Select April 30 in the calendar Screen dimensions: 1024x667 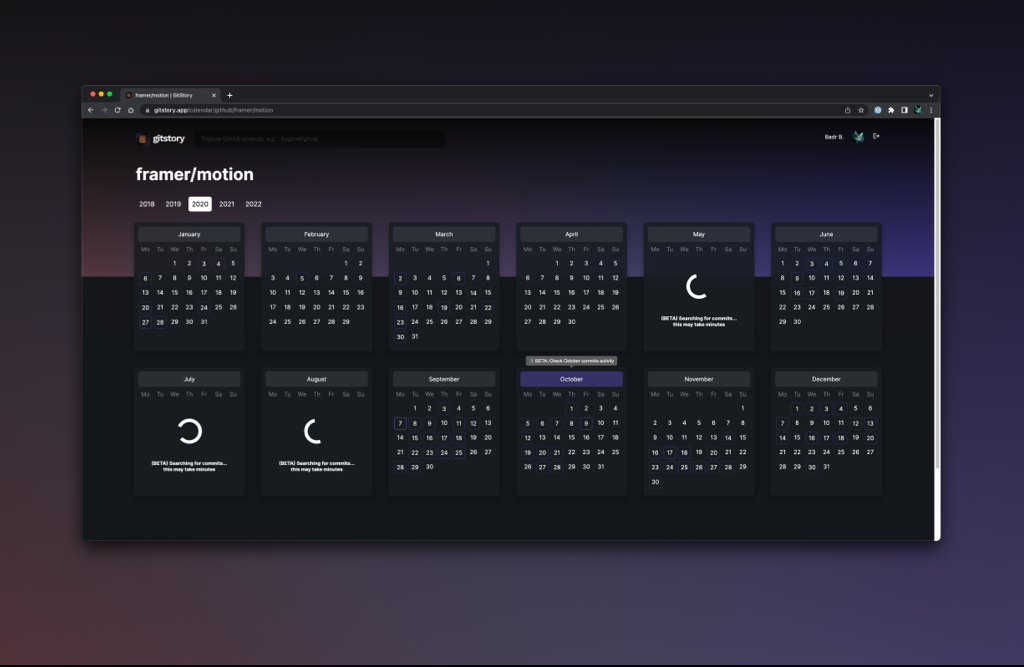571,322
